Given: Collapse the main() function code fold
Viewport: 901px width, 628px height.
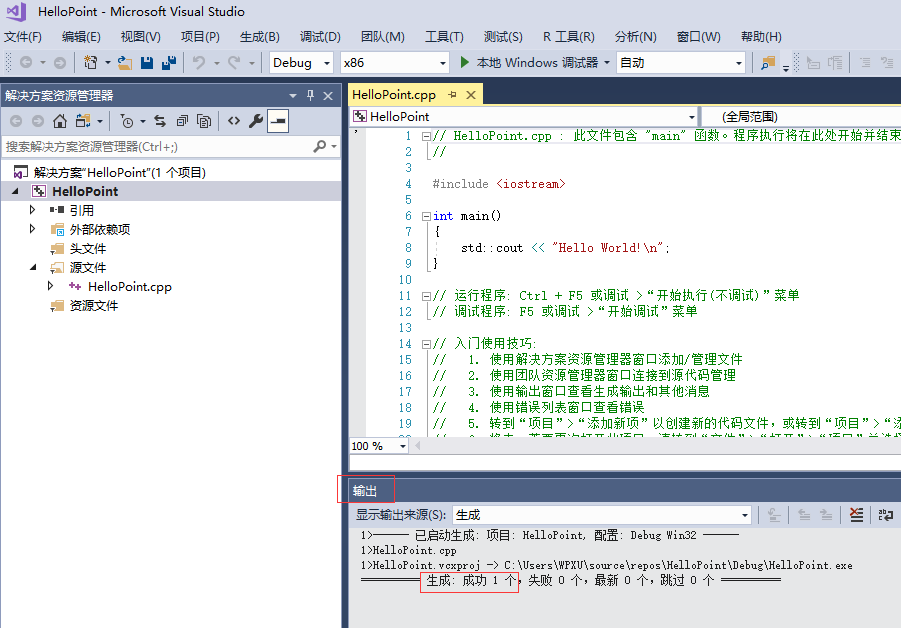Looking at the screenshot, I should pos(426,217).
